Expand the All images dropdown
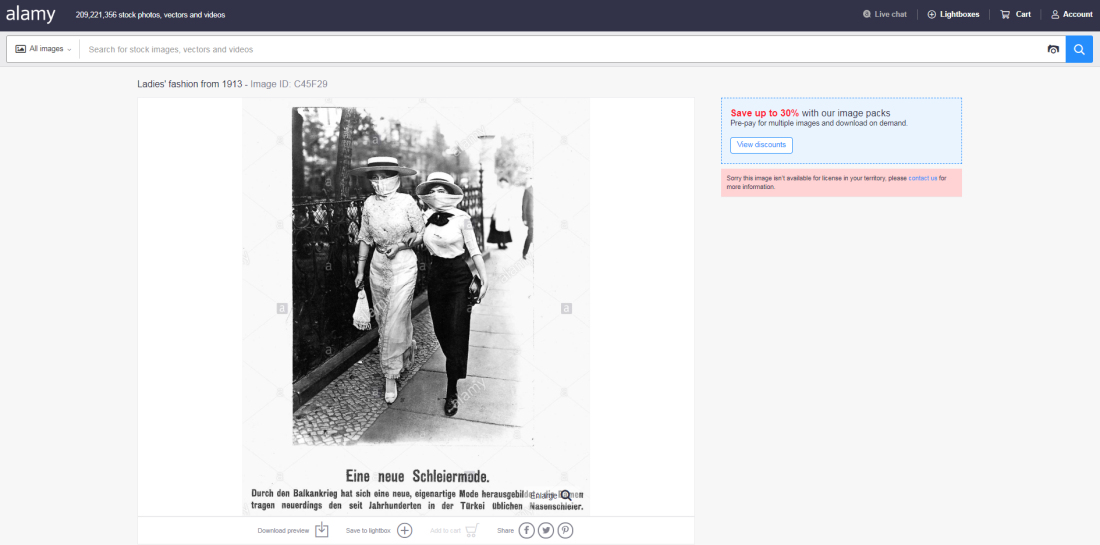The image size is (1100, 545). [43, 49]
